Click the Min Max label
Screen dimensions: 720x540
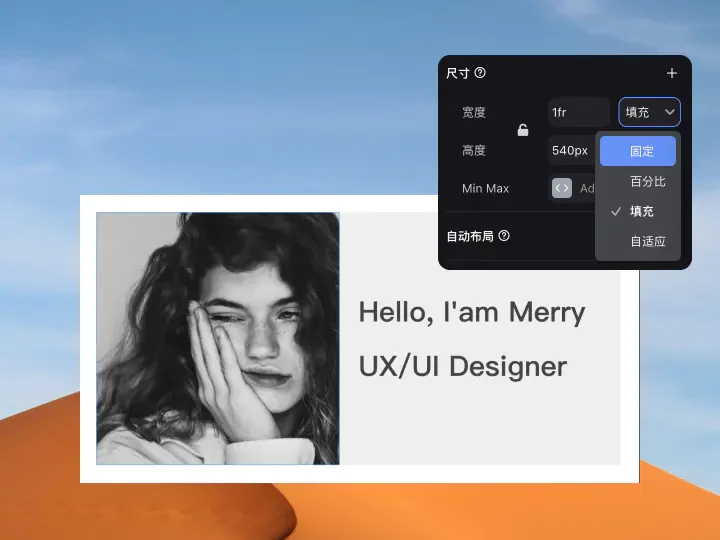pos(485,188)
